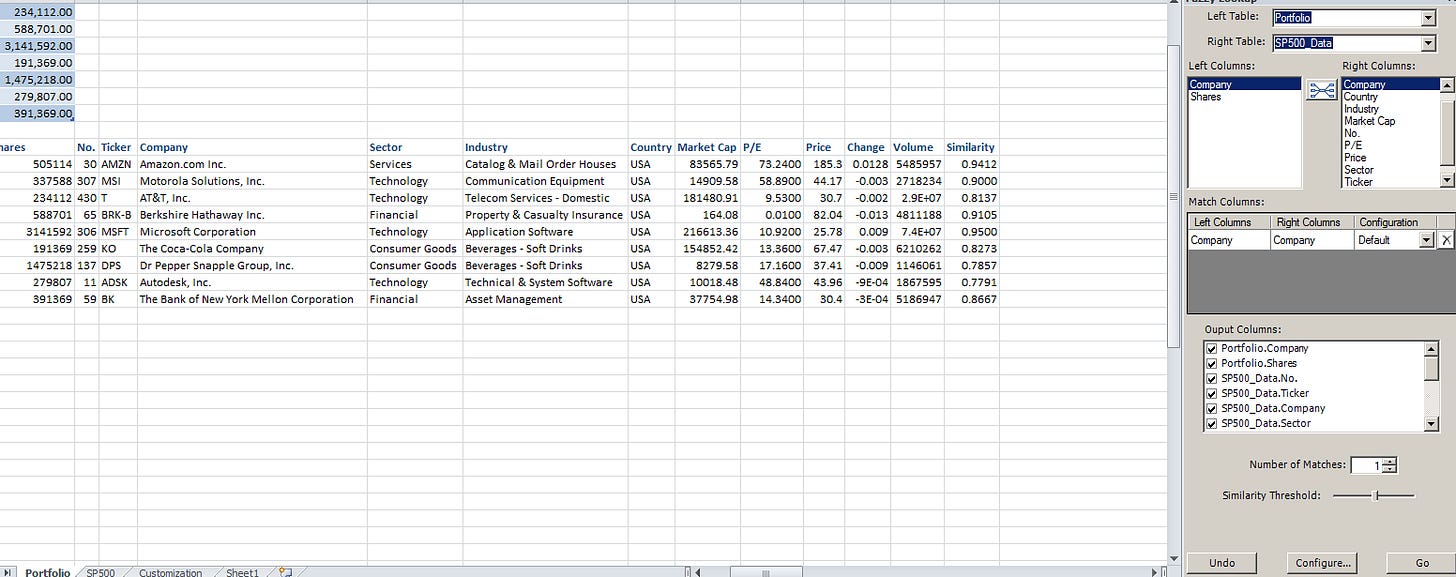Click the 0.9412 similarity cell
The image size is (1456, 577).
coord(971,164)
